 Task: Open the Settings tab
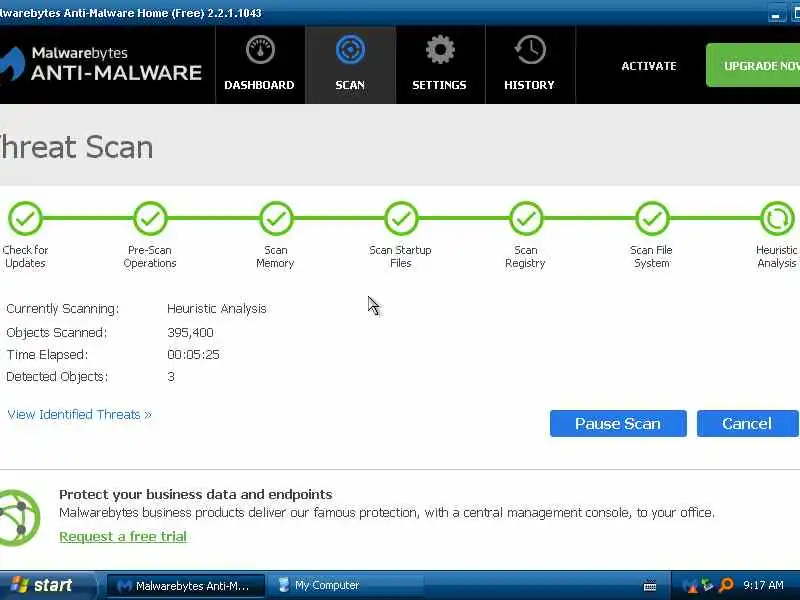click(440, 65)
